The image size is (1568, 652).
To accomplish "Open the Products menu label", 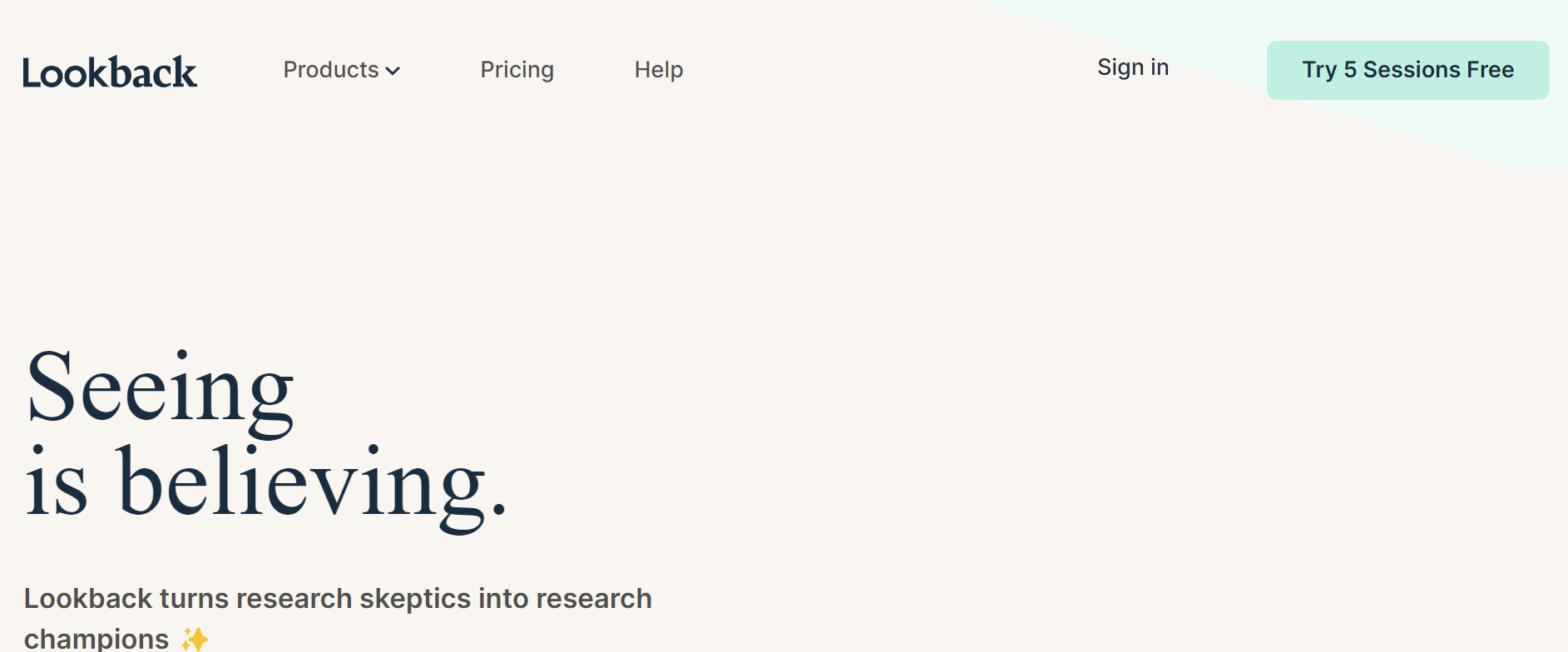I will point(330,70).
